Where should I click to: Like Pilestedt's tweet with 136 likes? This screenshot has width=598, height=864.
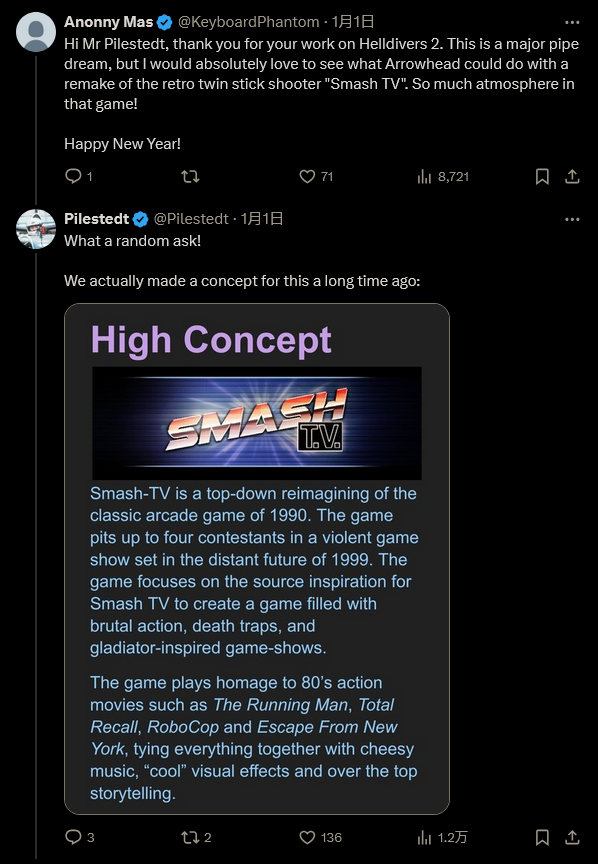(x=307, y=837)
